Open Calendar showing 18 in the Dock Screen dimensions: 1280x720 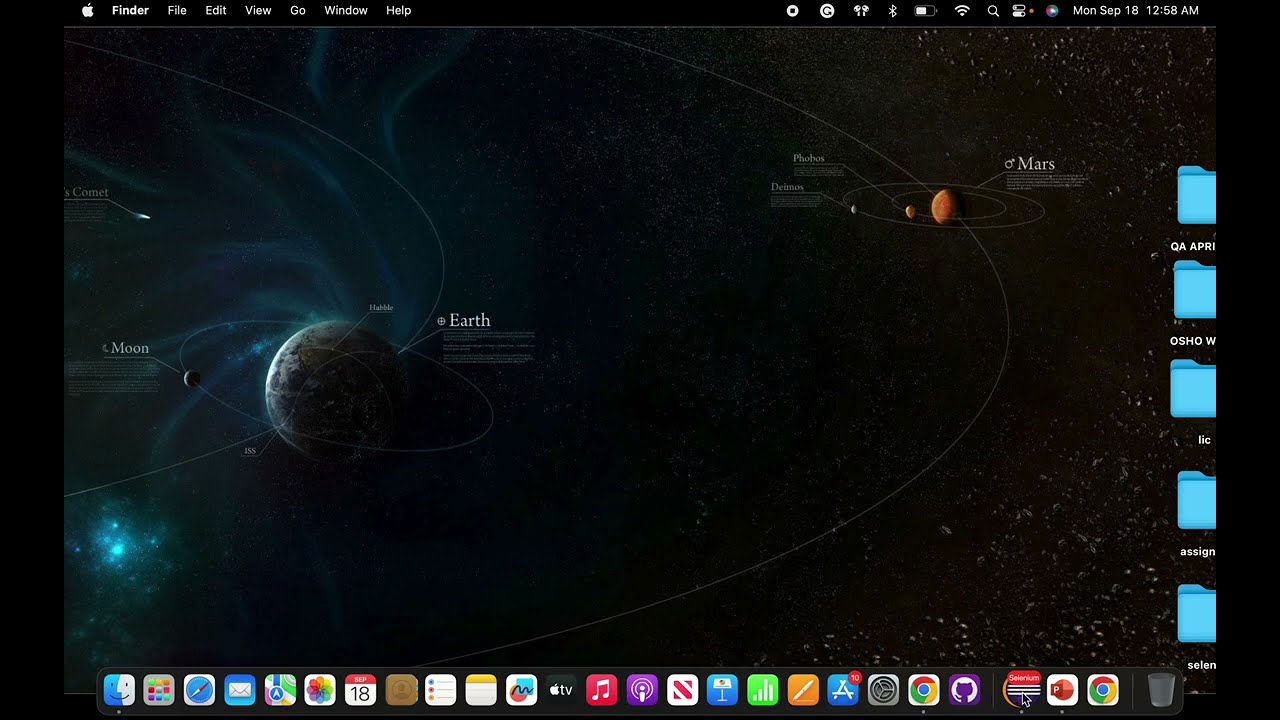coord(360,690)
